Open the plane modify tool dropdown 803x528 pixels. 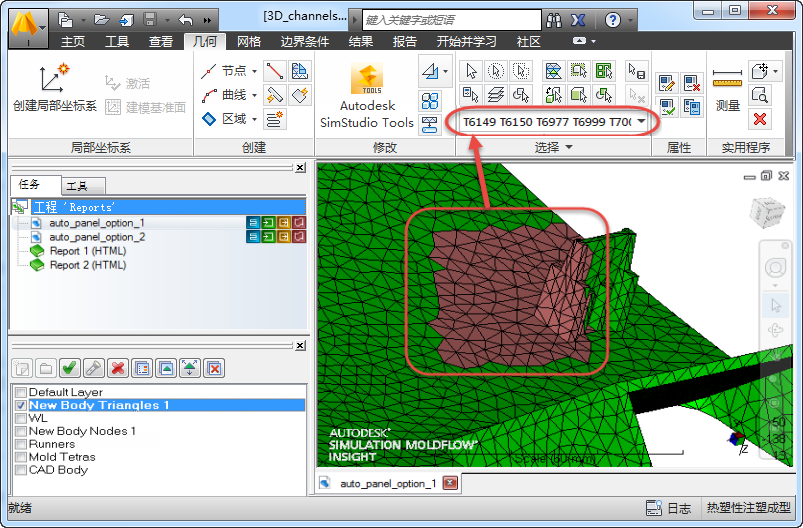[x=446, y=71]
